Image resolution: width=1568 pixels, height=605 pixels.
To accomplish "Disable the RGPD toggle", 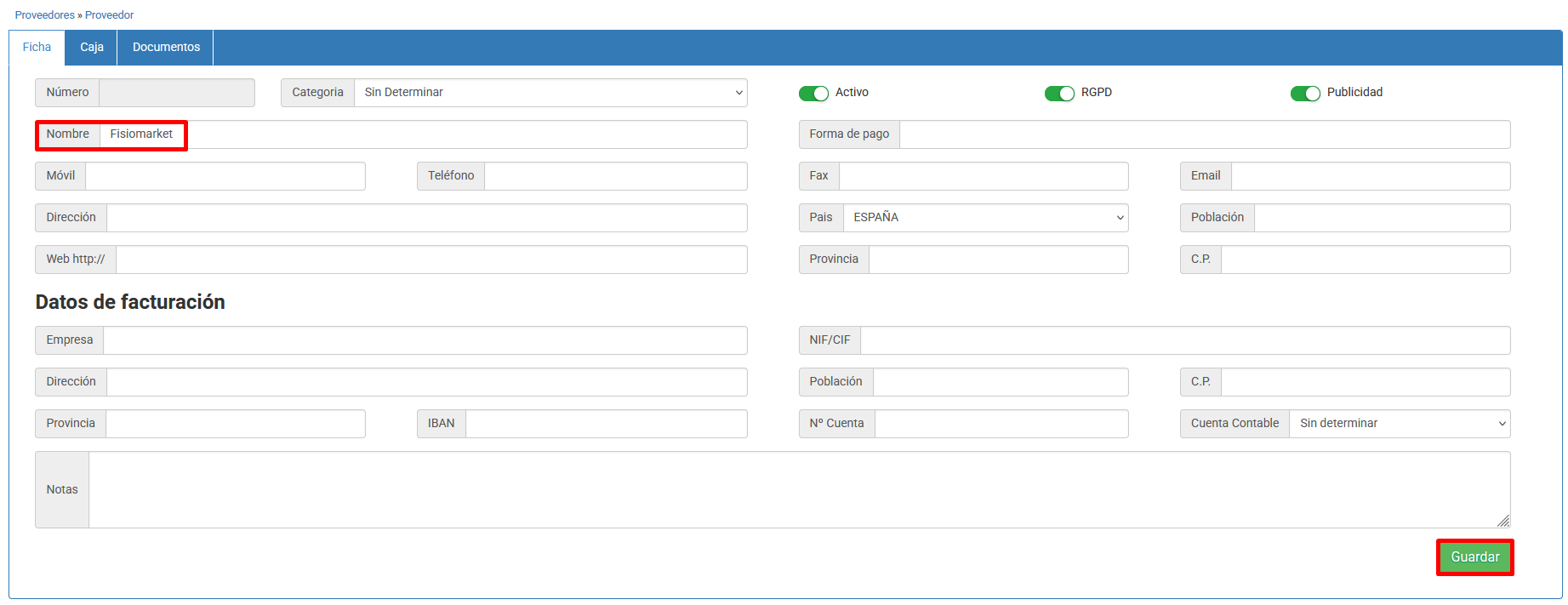I will pyautogui.click(x=1059, y=94).
